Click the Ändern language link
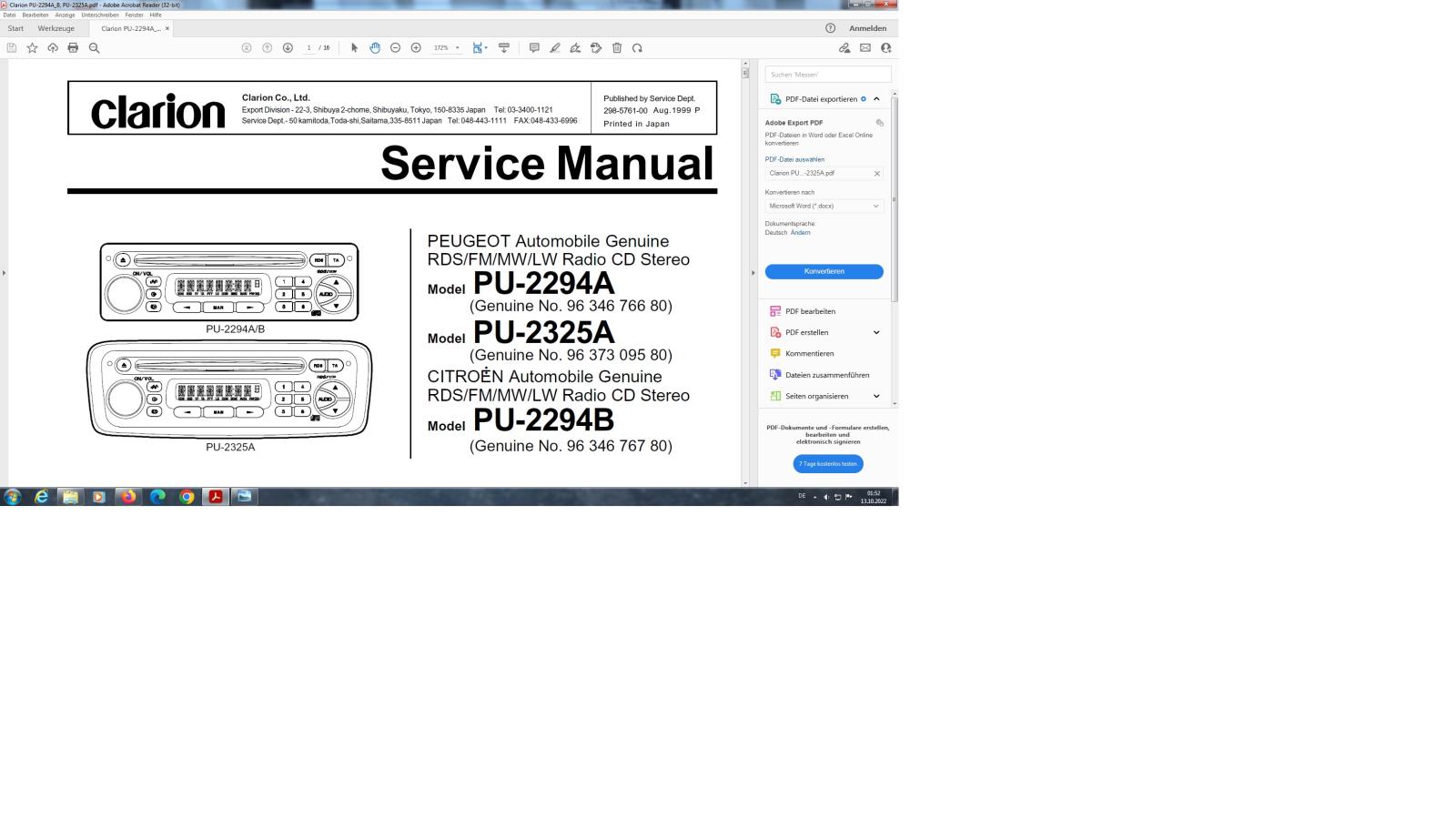 800,233
